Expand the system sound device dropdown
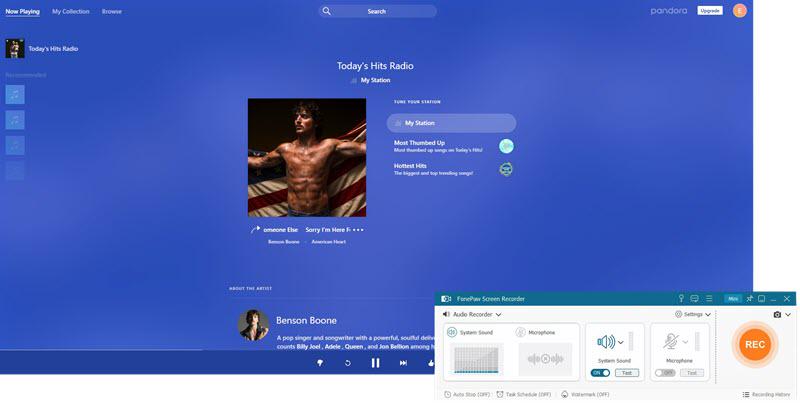Viewport: 800px width, 405px height. (x=620, y=342)
